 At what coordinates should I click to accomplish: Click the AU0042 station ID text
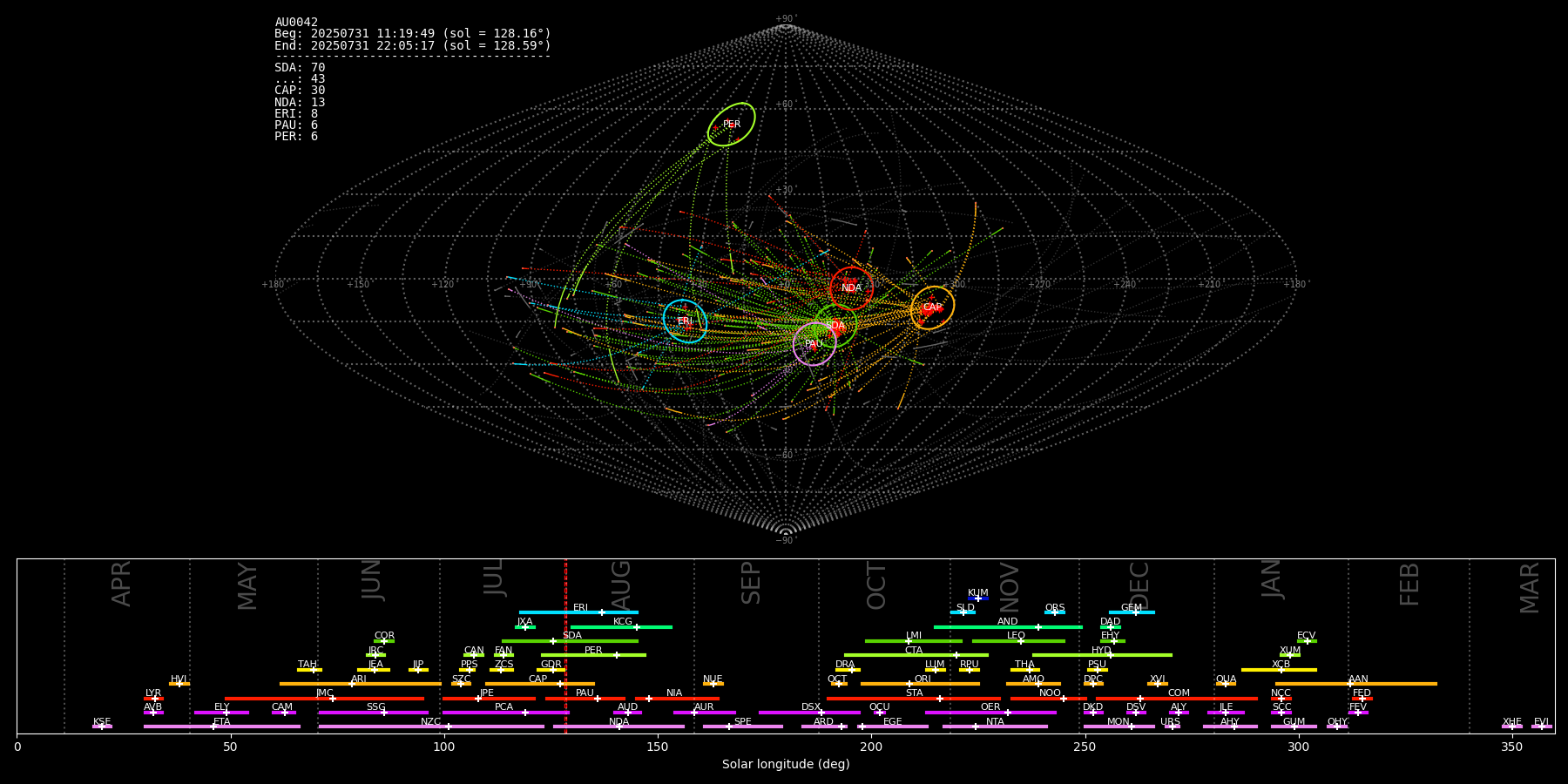click(296, 23)
